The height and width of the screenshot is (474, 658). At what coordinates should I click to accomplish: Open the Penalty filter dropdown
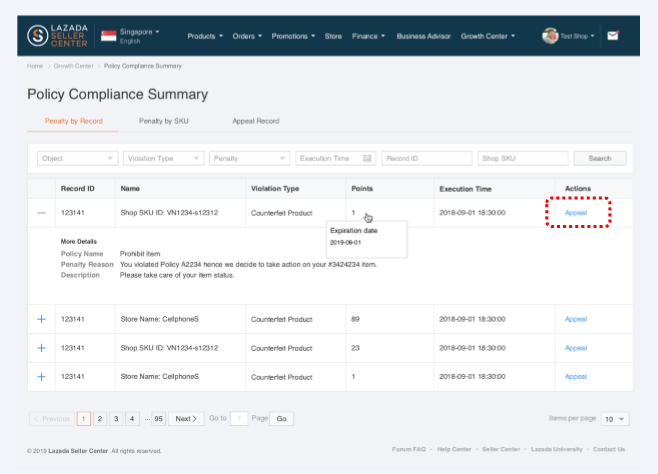tap(249, 159)
